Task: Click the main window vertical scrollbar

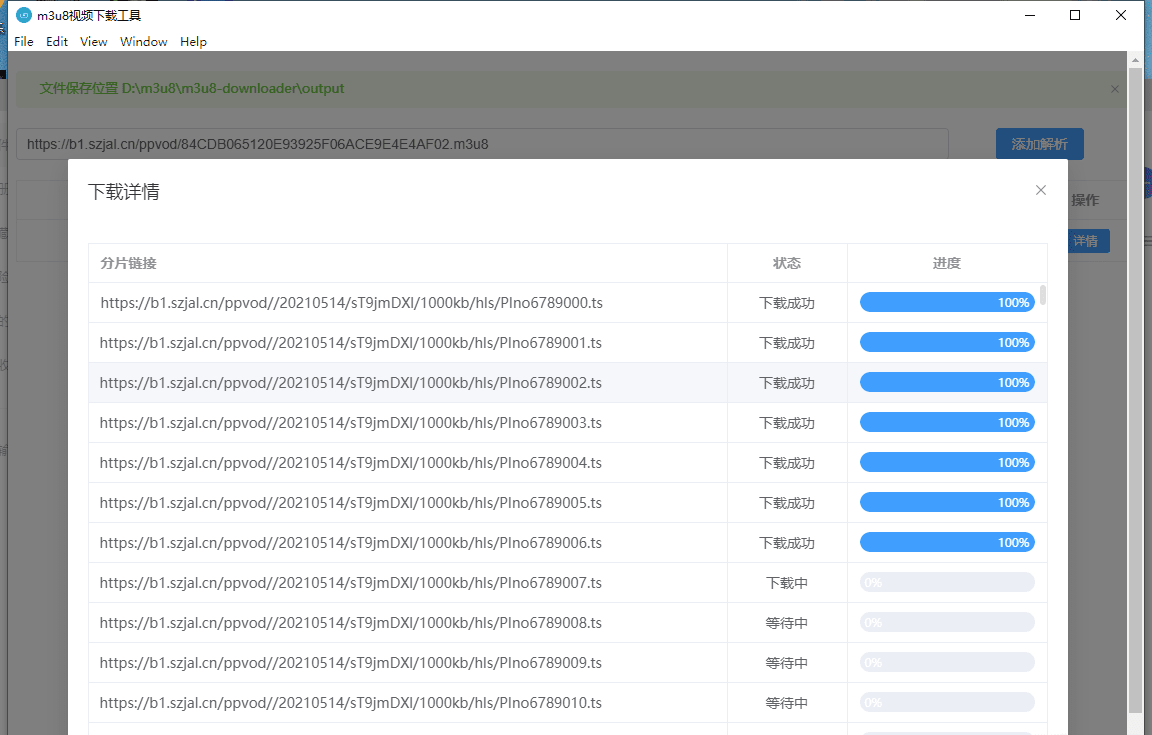Action: [1135, 390]
